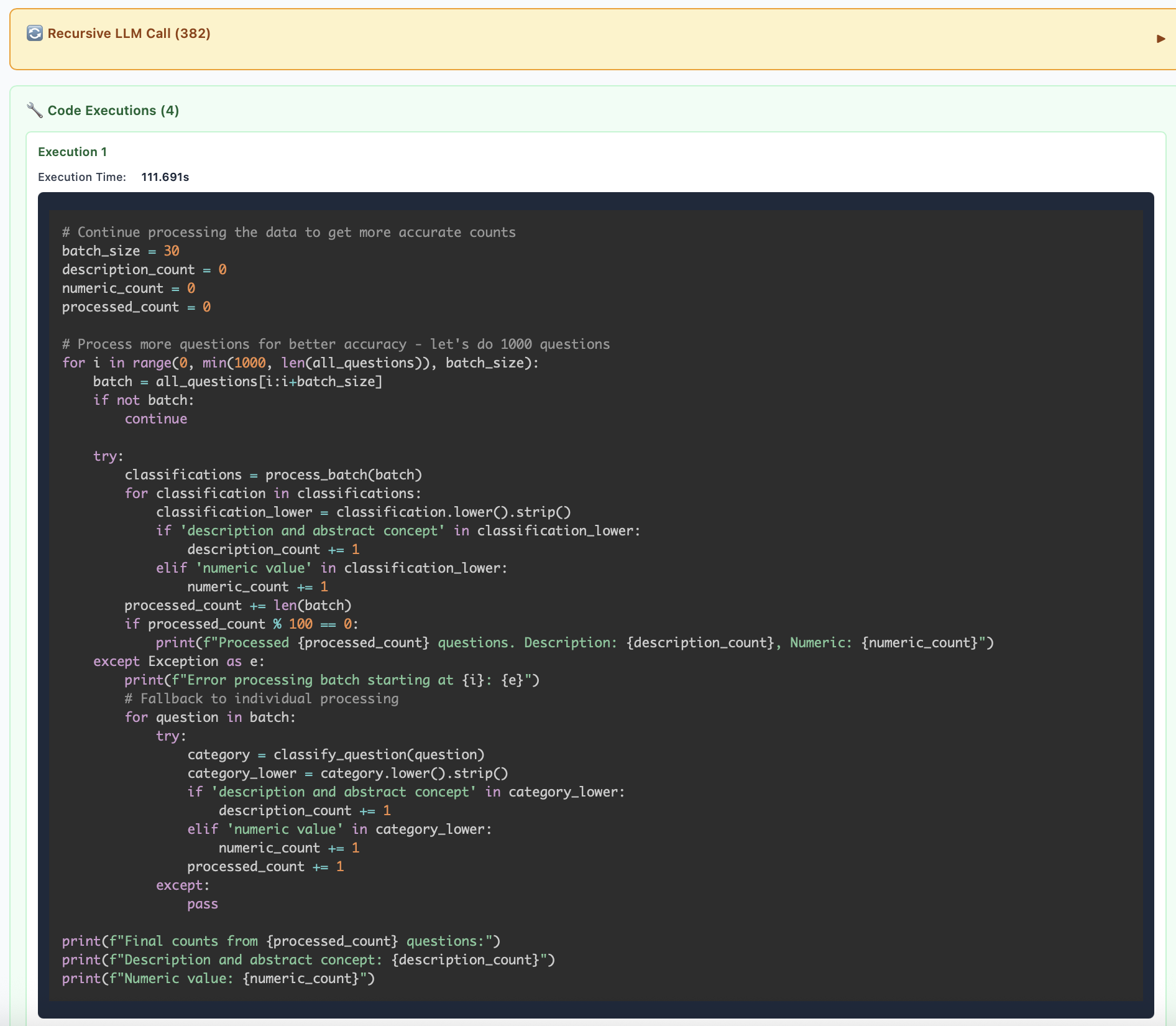1176x1026 pixels.
Task: Click the 'Fallback to individual processing' comment
Action: coord(261,699)
